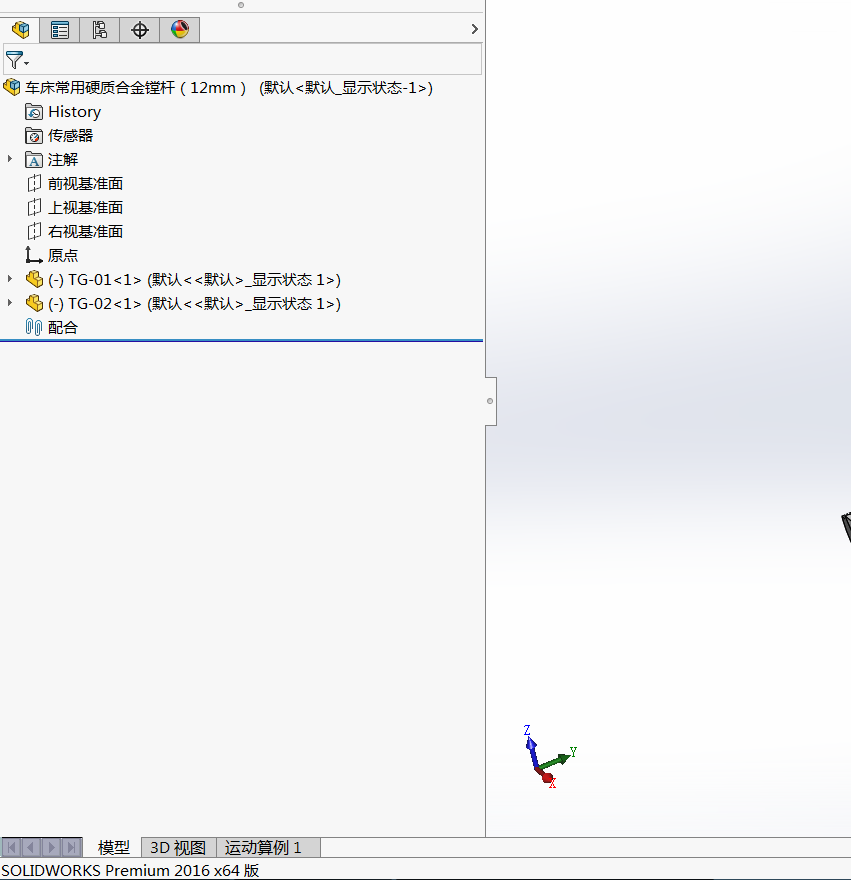Expand the TG-02<1> component node
Viewport: 851px width, 880px height.
coord(10,303)
